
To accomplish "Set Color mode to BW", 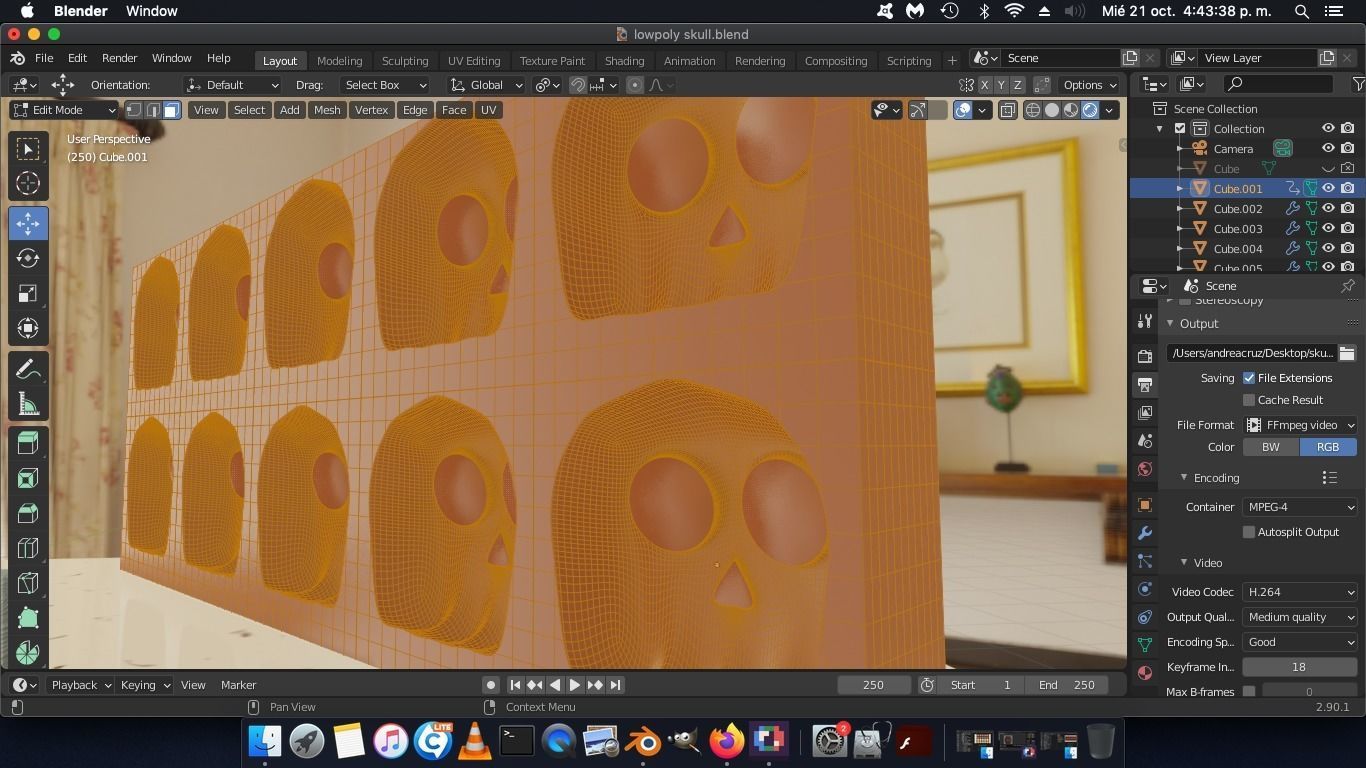I will click(x=1271, y=447).
